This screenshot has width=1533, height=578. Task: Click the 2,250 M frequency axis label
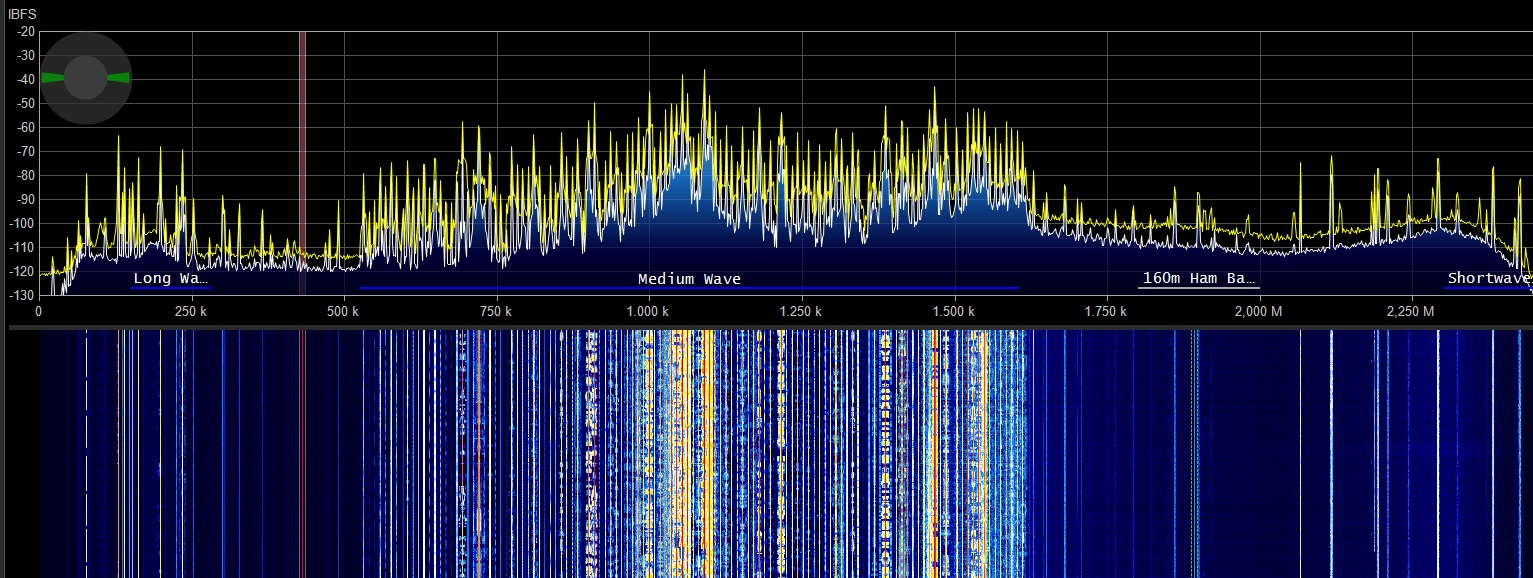point(1411,312)
